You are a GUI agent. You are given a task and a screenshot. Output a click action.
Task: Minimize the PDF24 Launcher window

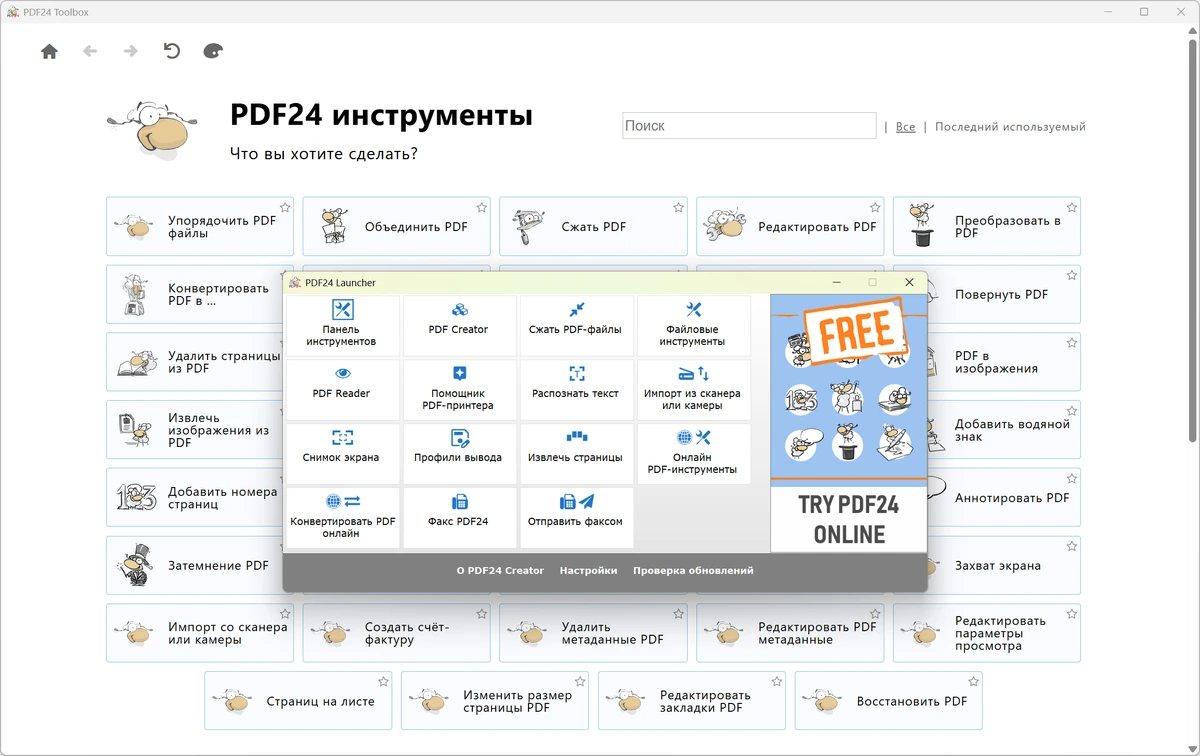tap(837, 283)
